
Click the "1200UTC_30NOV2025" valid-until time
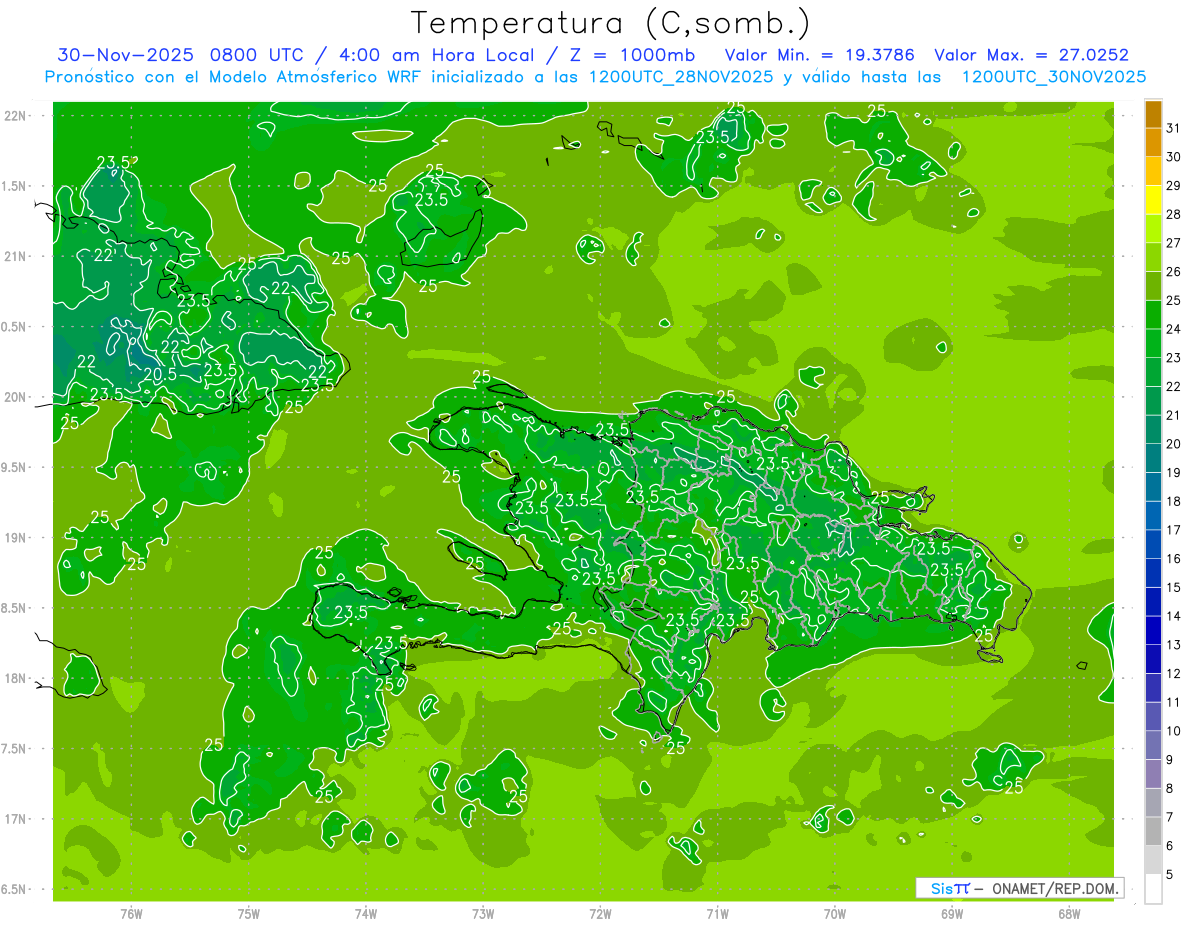tap(1053, 77)
